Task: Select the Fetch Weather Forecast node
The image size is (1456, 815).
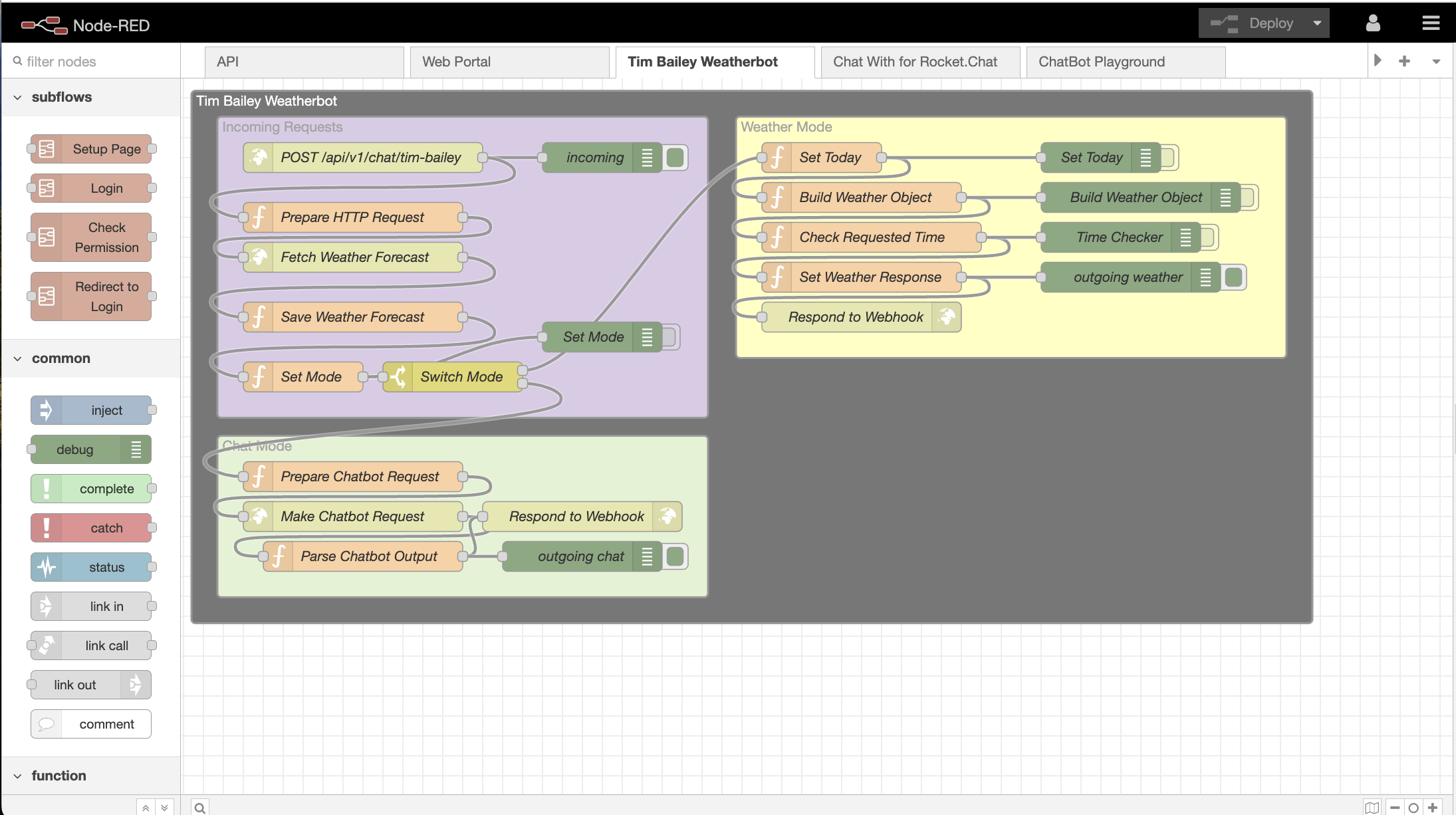Action: [x=353, y=257]
